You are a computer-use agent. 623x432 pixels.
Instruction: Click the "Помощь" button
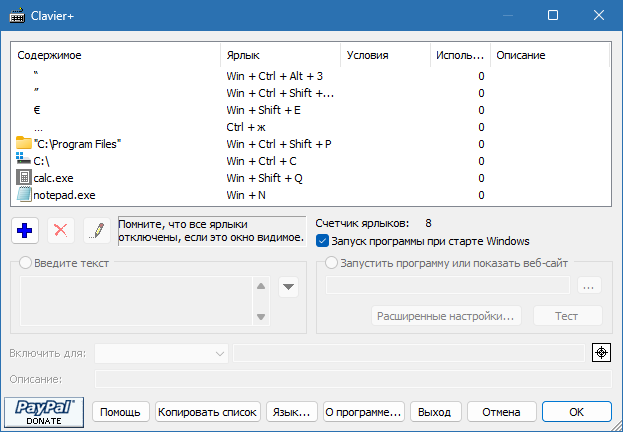click(x=121, y=412)
